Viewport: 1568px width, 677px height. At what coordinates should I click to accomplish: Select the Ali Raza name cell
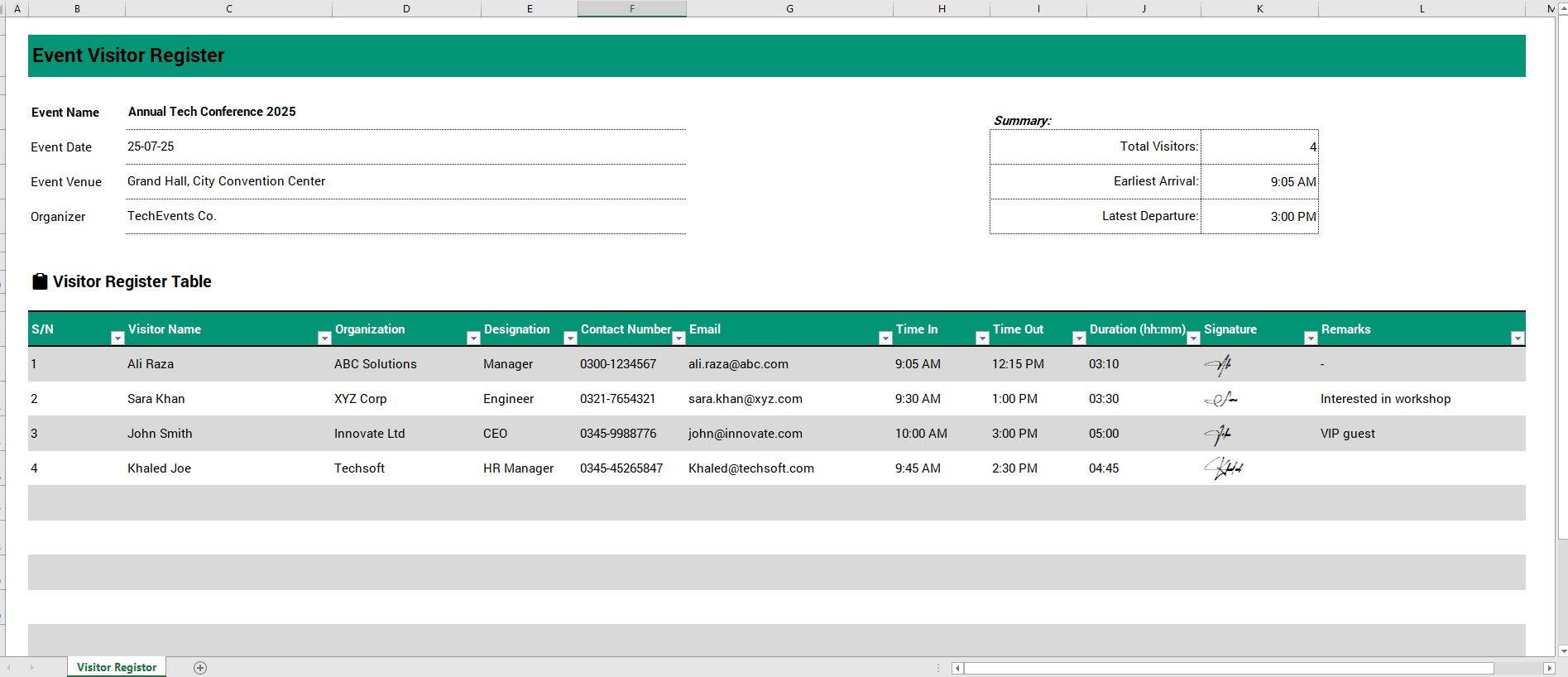pos(228,364)
